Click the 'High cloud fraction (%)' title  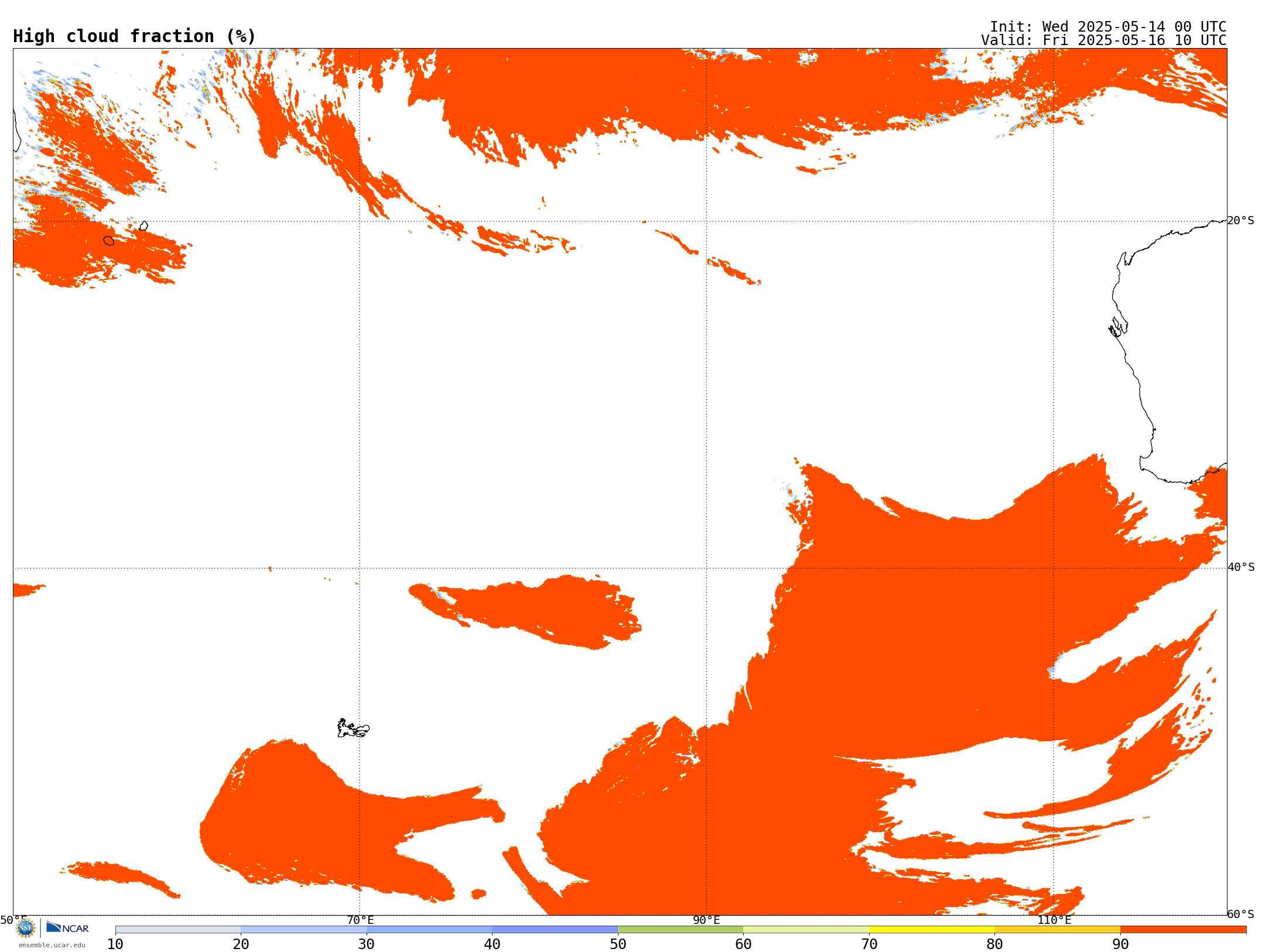pos(135,36)
